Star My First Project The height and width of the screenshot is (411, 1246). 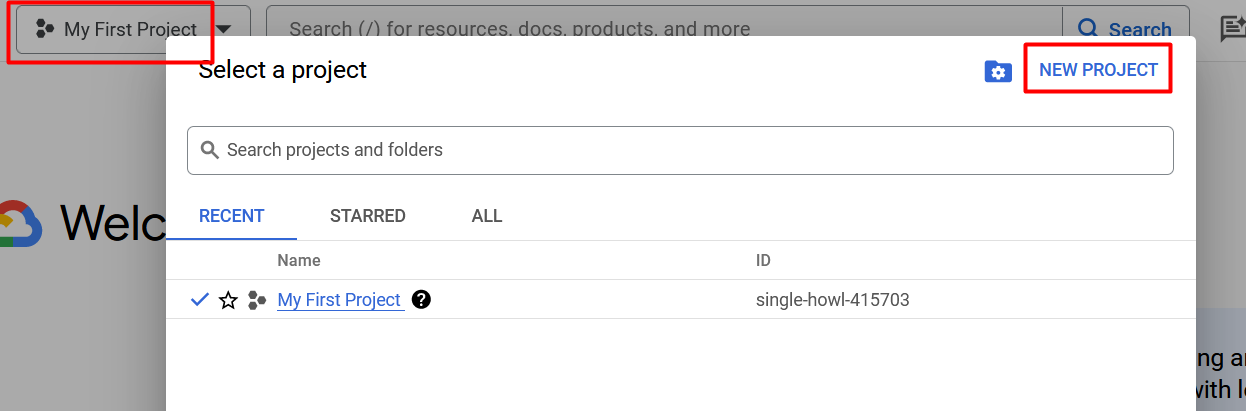pos(228,300)
